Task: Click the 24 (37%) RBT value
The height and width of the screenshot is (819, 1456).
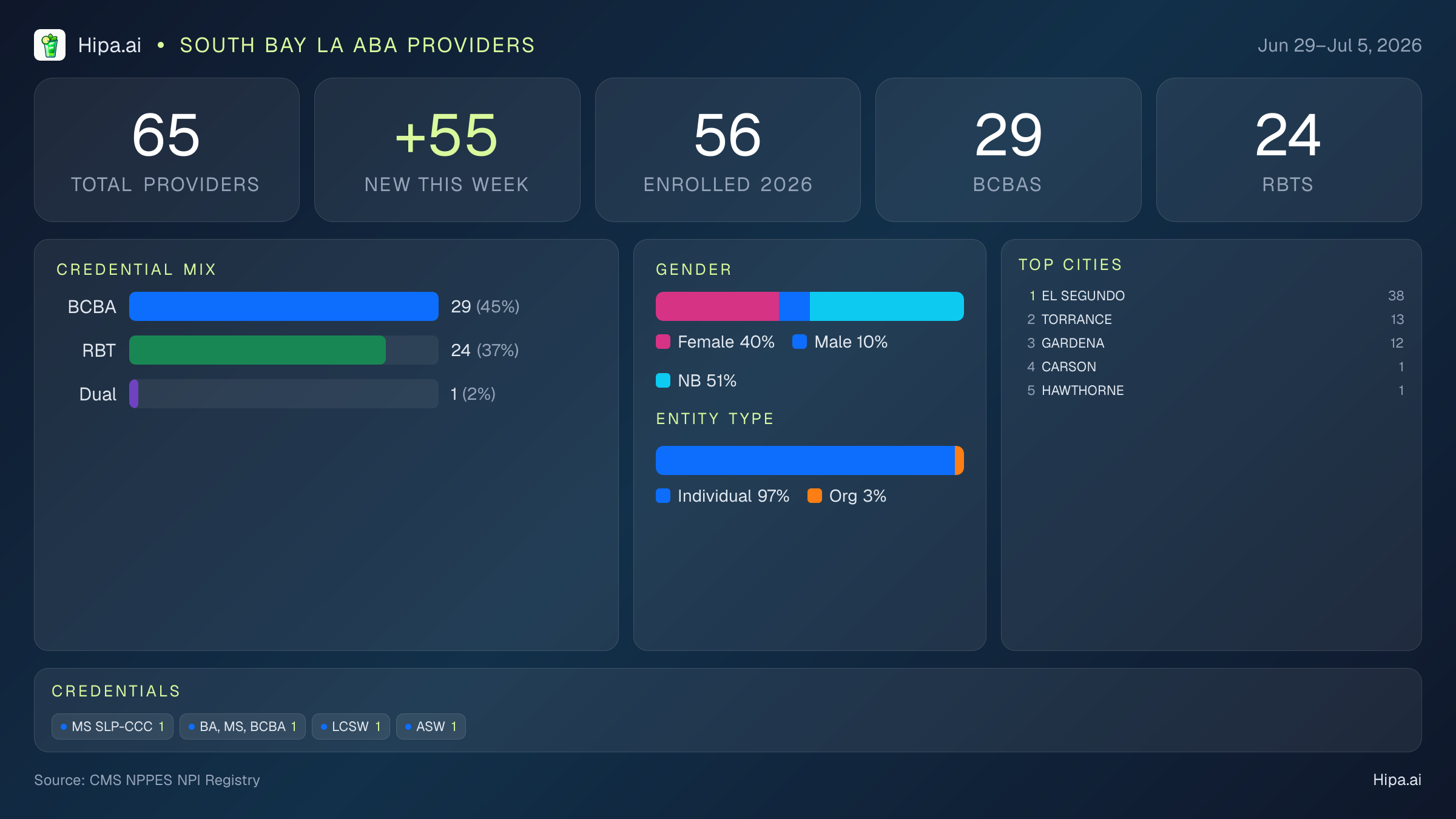Action: pyautogui.click(x=485, y=350)
